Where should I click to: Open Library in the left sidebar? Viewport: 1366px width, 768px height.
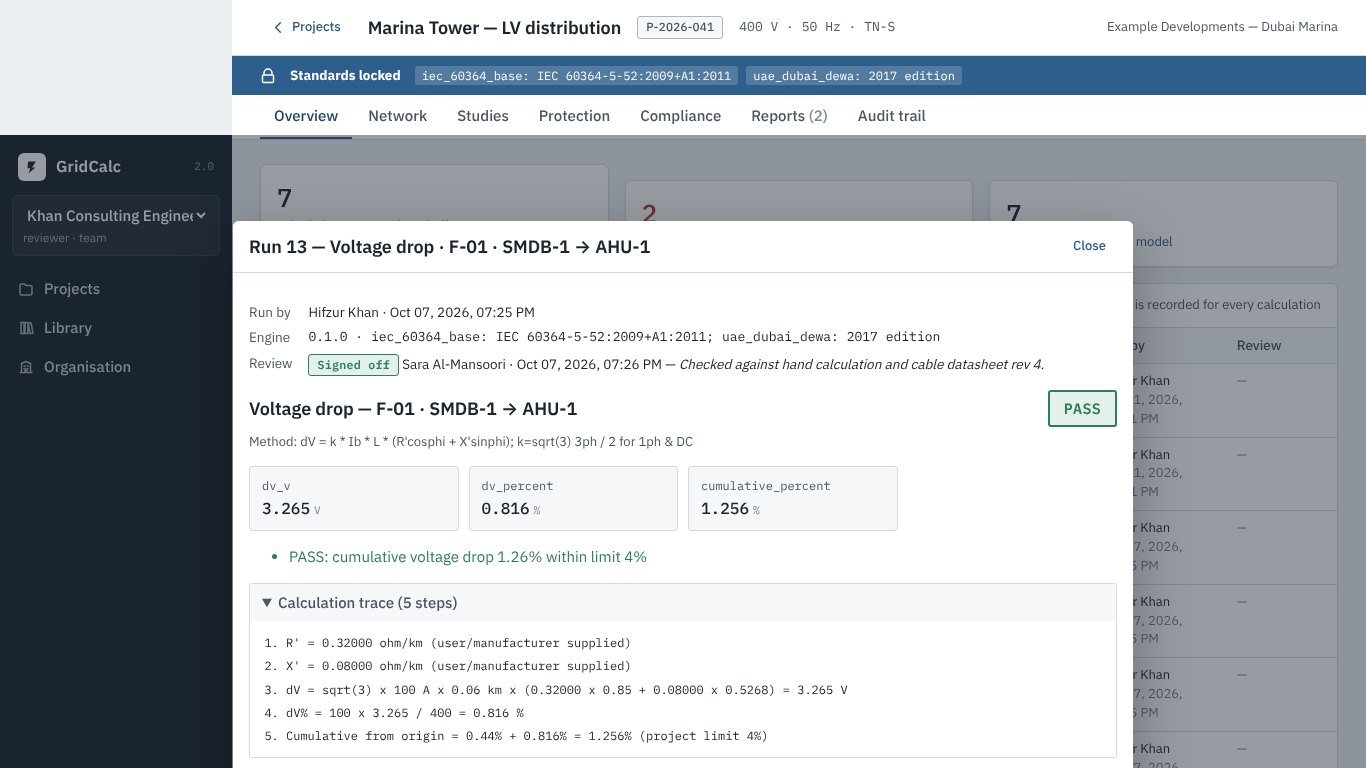point(116,328)
